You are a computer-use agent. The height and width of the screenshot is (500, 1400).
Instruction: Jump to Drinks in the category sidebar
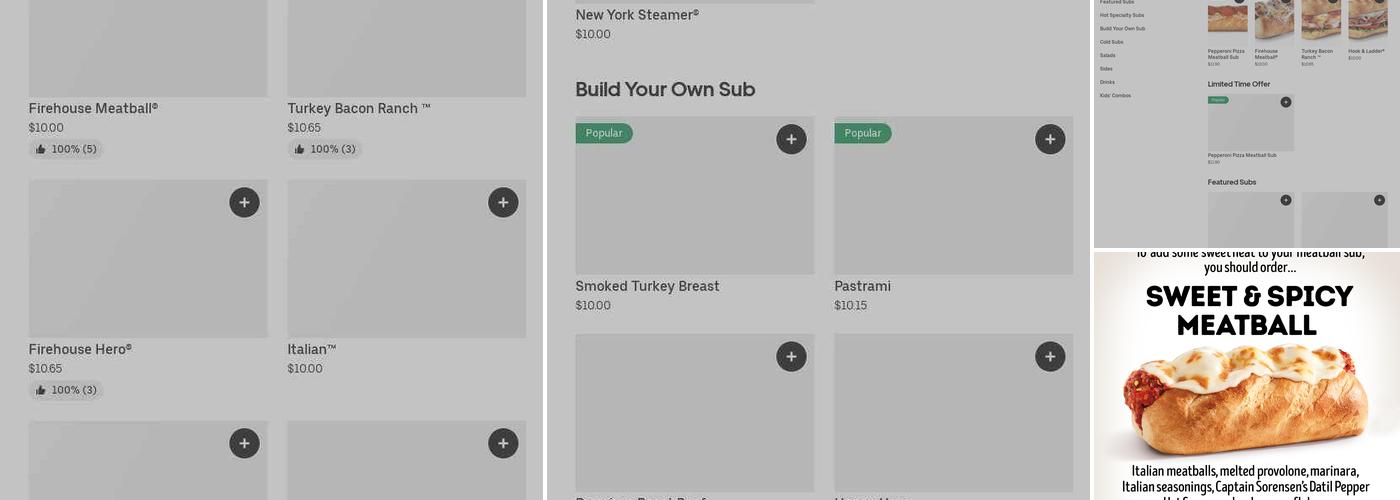1108,82
